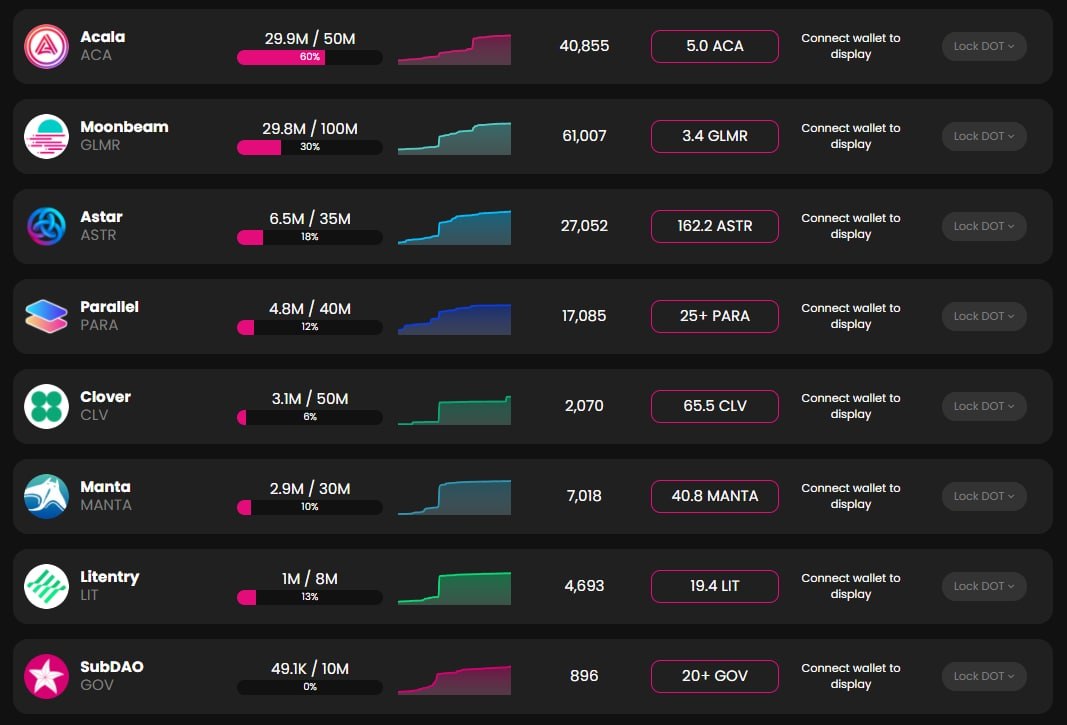Click the Astar name text
The image size is (1067, 725).
101,216
